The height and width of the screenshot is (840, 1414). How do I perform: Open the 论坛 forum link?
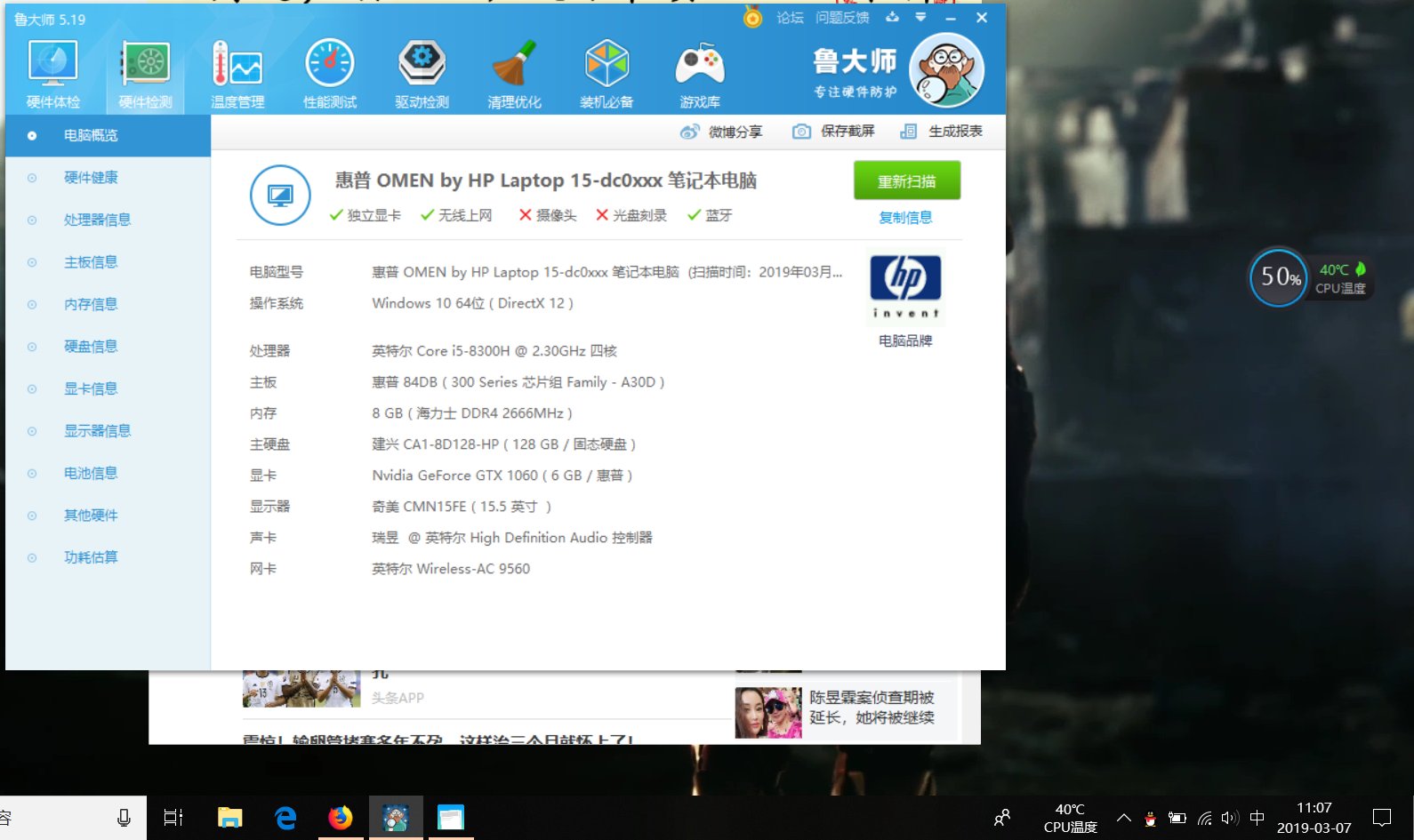tap(790, 18)
